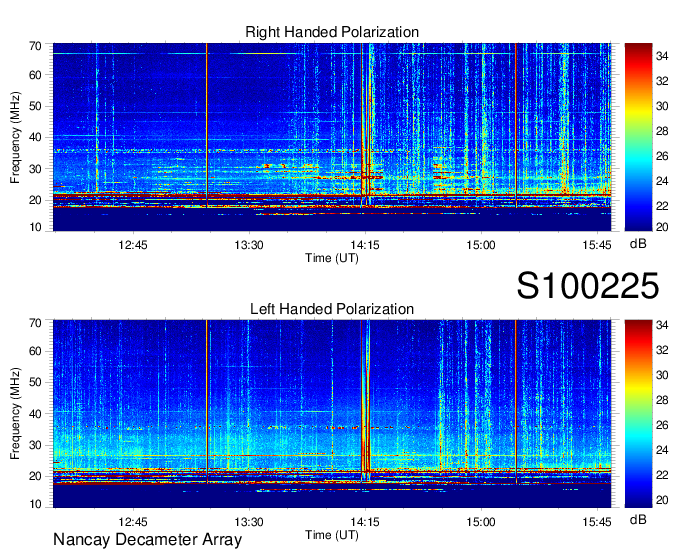Click the upper plot's dB color bar
Image resolution: width=680 pixels, height=552 pixels.
(x=638, y=137)
